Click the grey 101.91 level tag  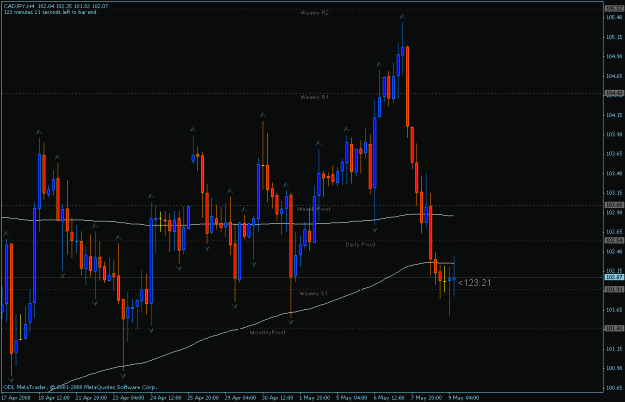click(x=614, y=289)
